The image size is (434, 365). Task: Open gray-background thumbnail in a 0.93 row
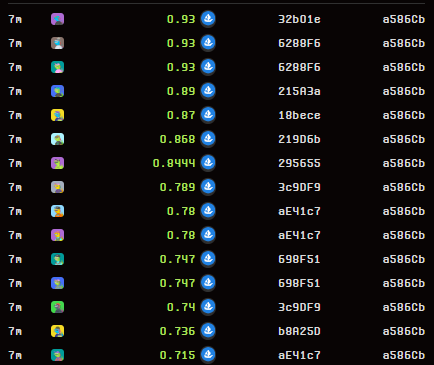click(x=57, y=43)
